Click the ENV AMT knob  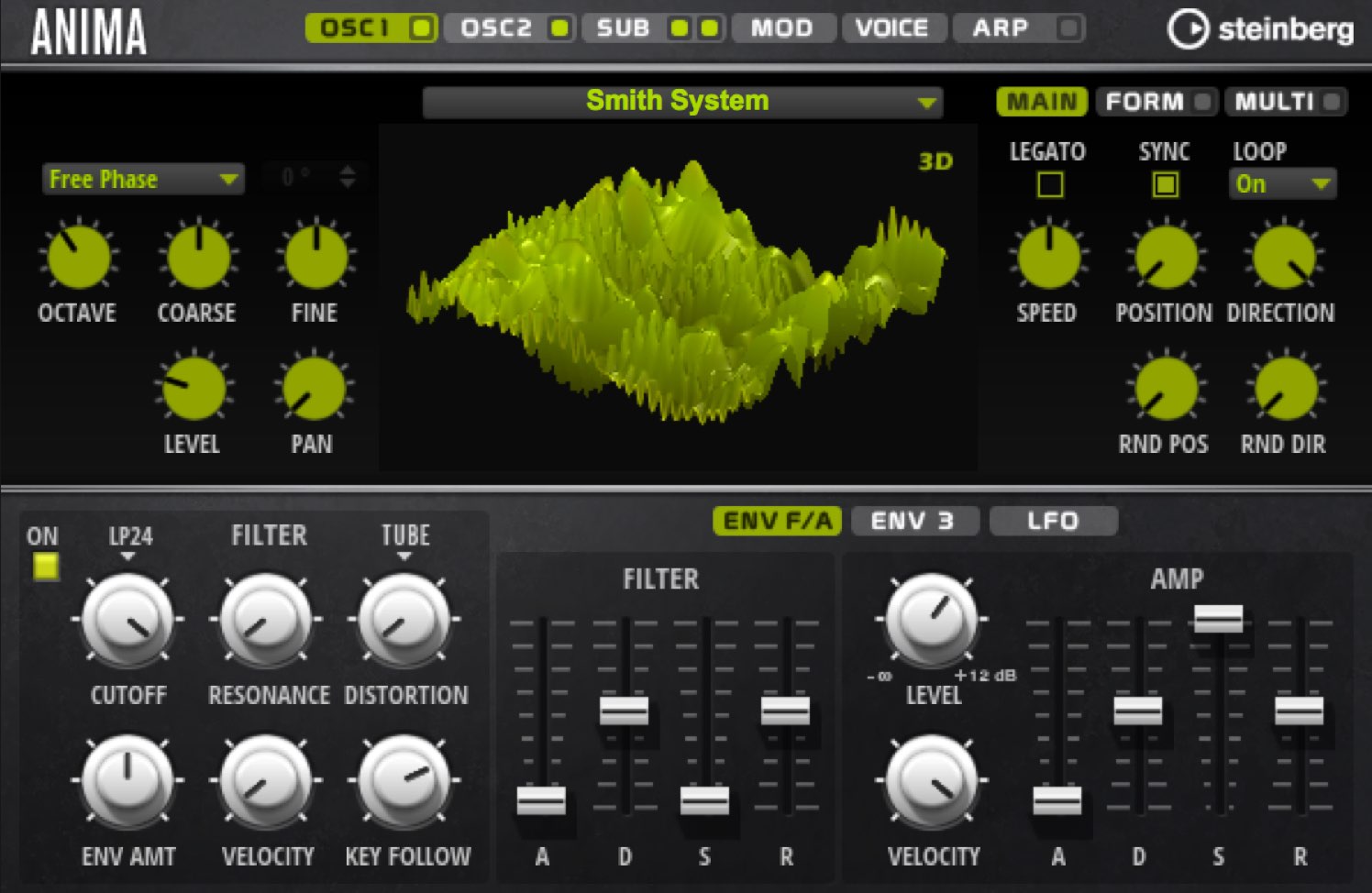pos(127,781)
